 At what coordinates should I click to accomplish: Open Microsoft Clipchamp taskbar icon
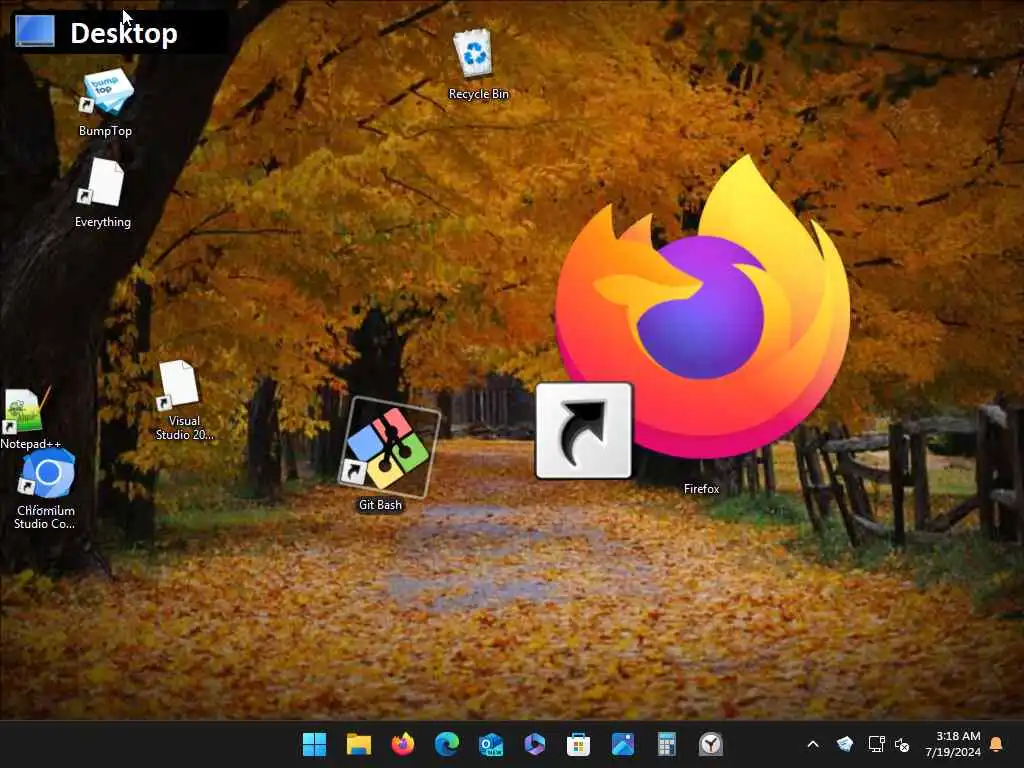534,744
